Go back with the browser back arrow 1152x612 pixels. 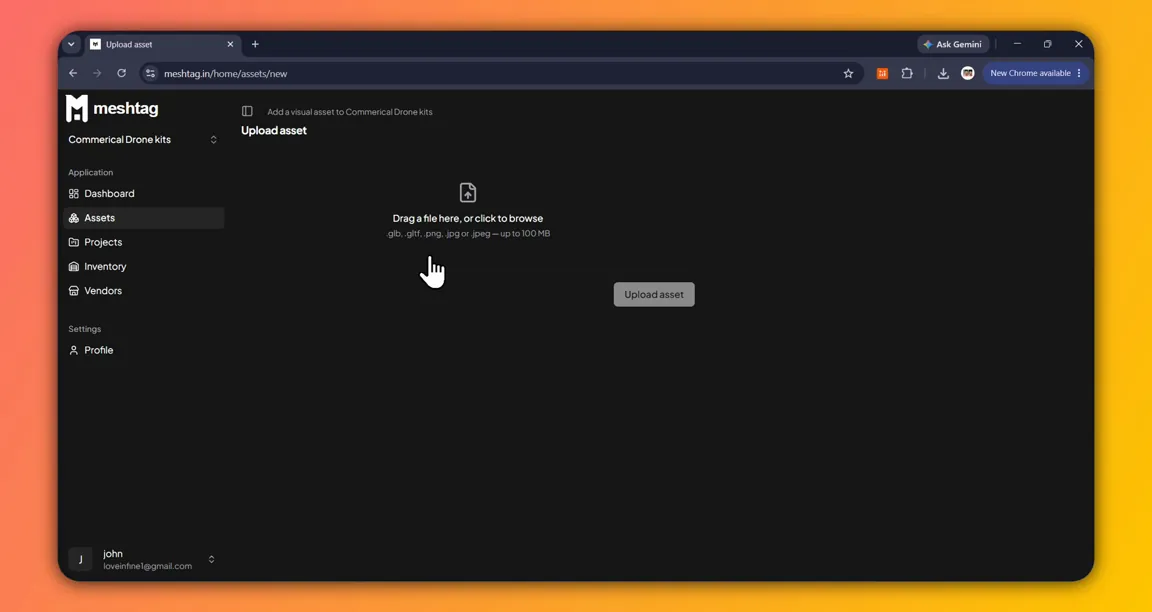point(73,73)
